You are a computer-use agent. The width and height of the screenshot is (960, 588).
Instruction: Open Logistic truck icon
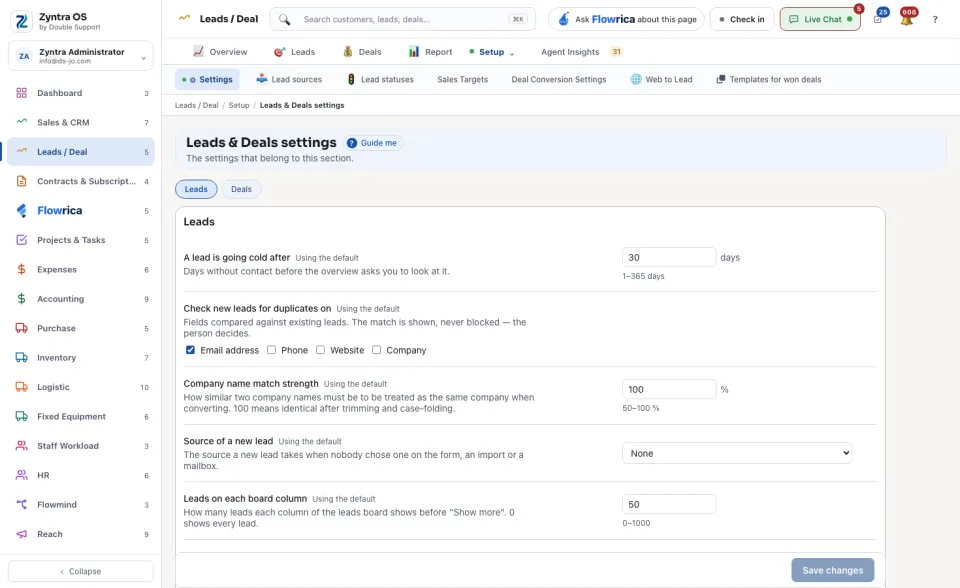click(x=21, y=387)
